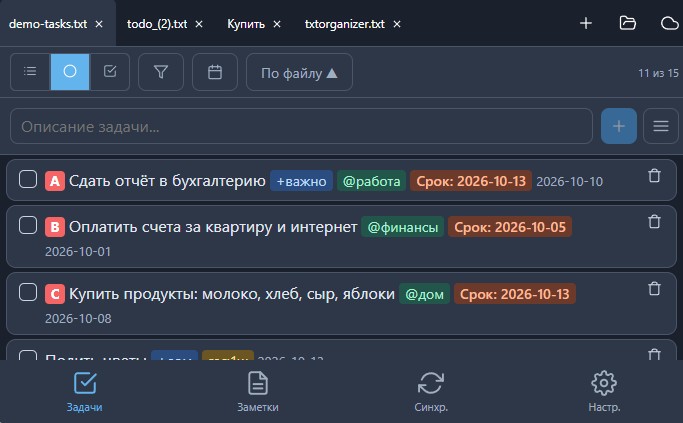Open the hamburger menu beside add button
Viewport: 683px width, 423px height.
click(661, 126)
